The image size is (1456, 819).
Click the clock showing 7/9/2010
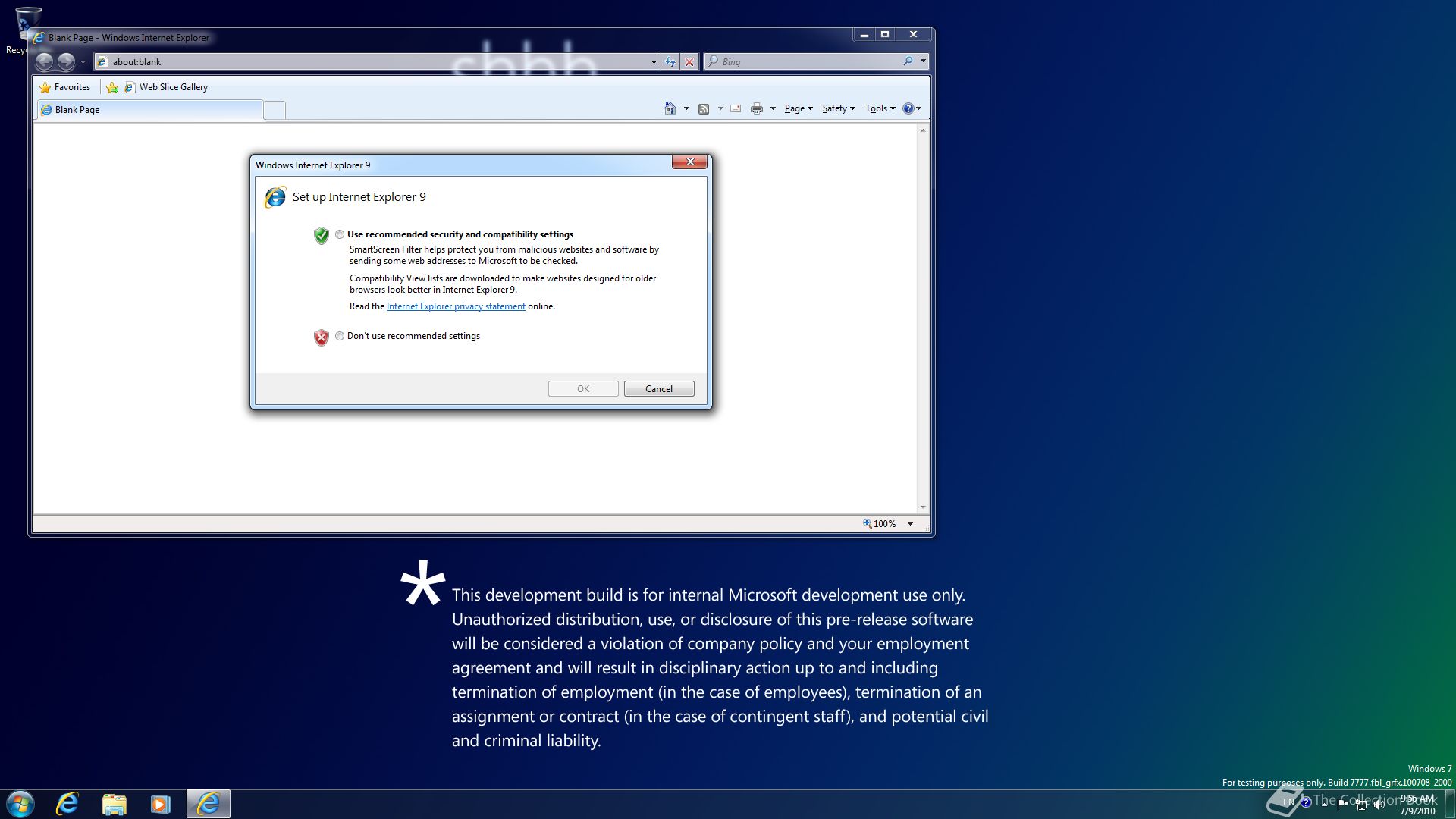(1417, 805)
